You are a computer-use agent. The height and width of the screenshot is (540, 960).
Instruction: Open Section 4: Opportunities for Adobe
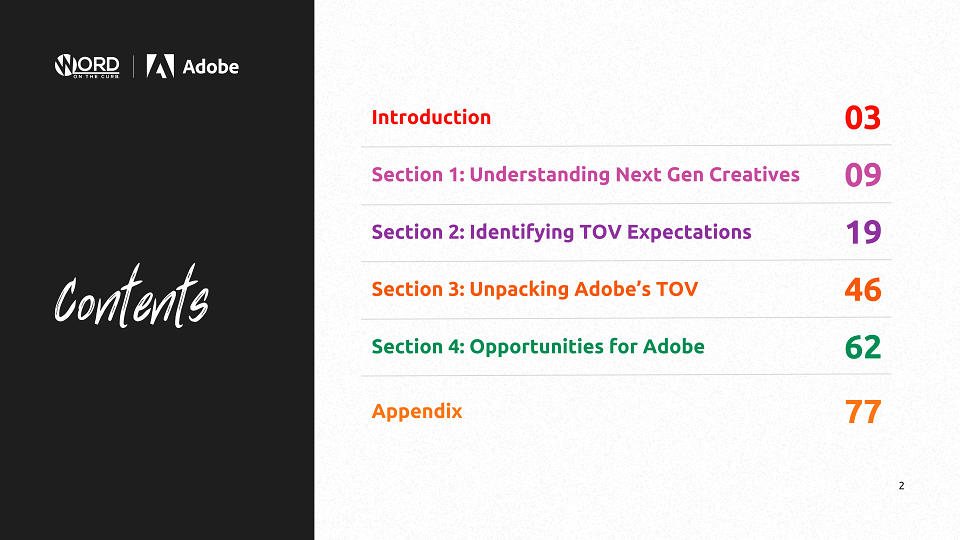pos(538,347)
